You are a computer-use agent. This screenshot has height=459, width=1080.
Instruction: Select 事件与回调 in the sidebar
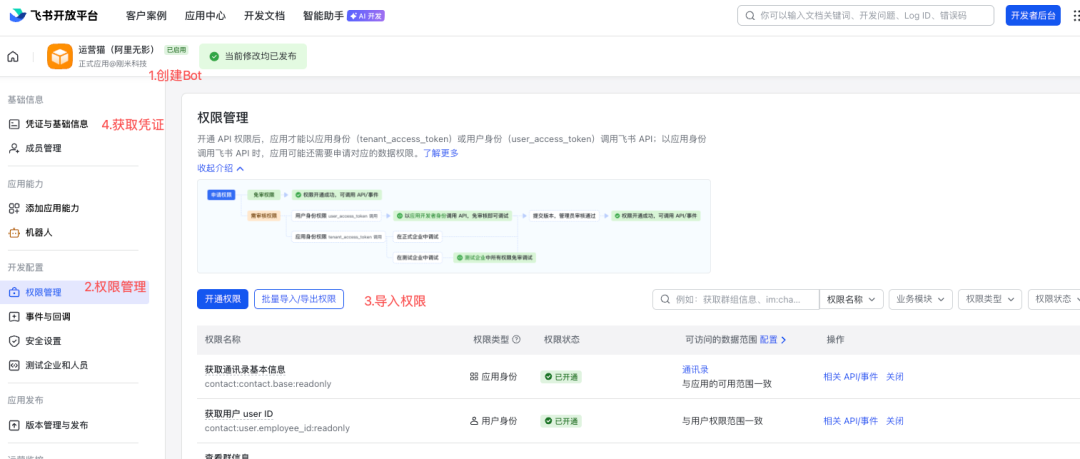(x=47, y=316)
